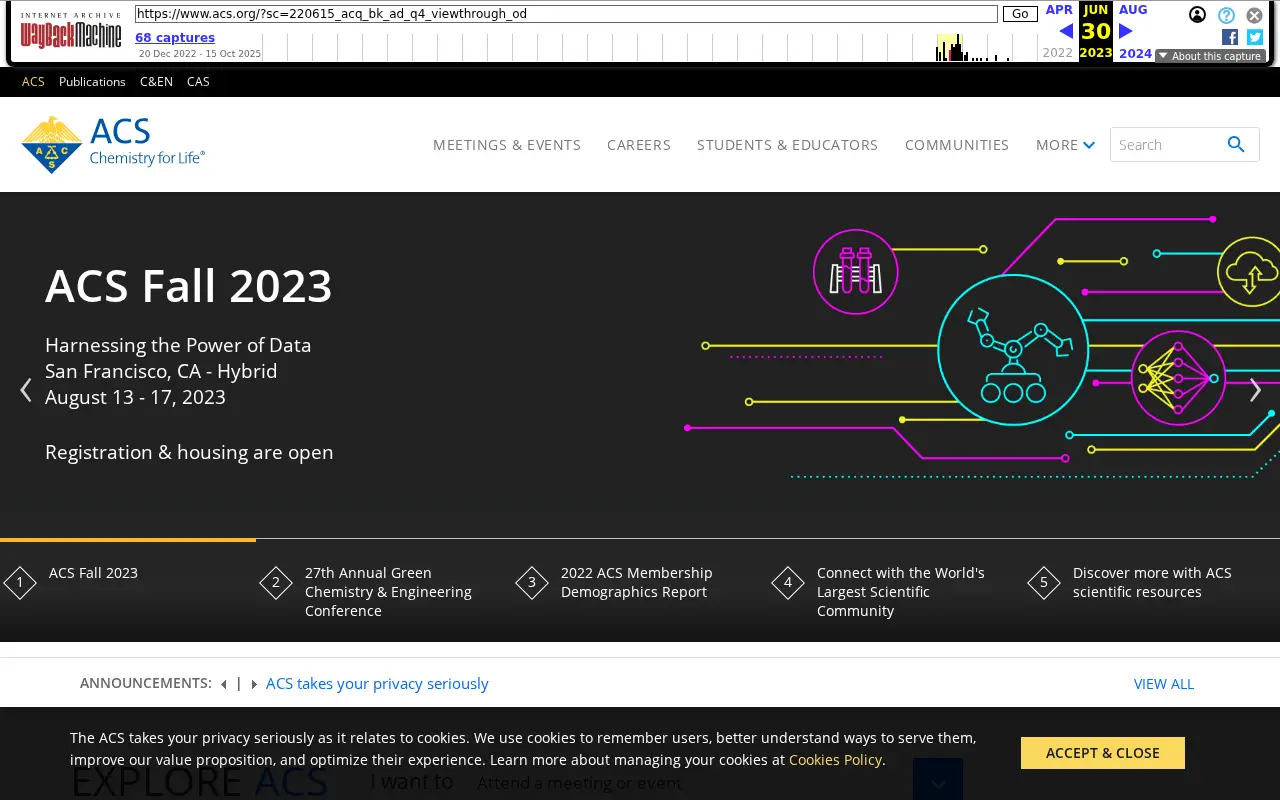Open 68 captures link
This screenshot has width=1280, height=800.
click(175, 38)
